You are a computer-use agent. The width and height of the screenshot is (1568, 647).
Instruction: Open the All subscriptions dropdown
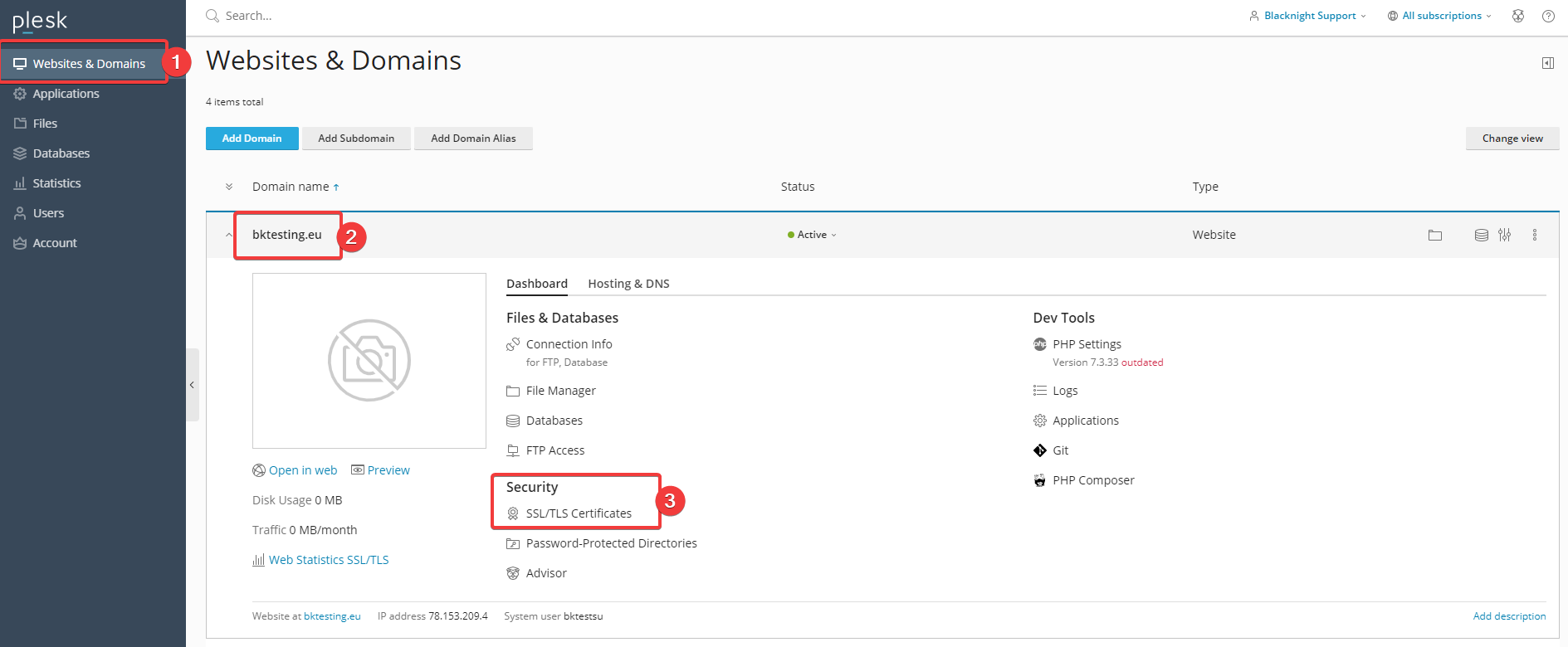tap(1440, 16)
